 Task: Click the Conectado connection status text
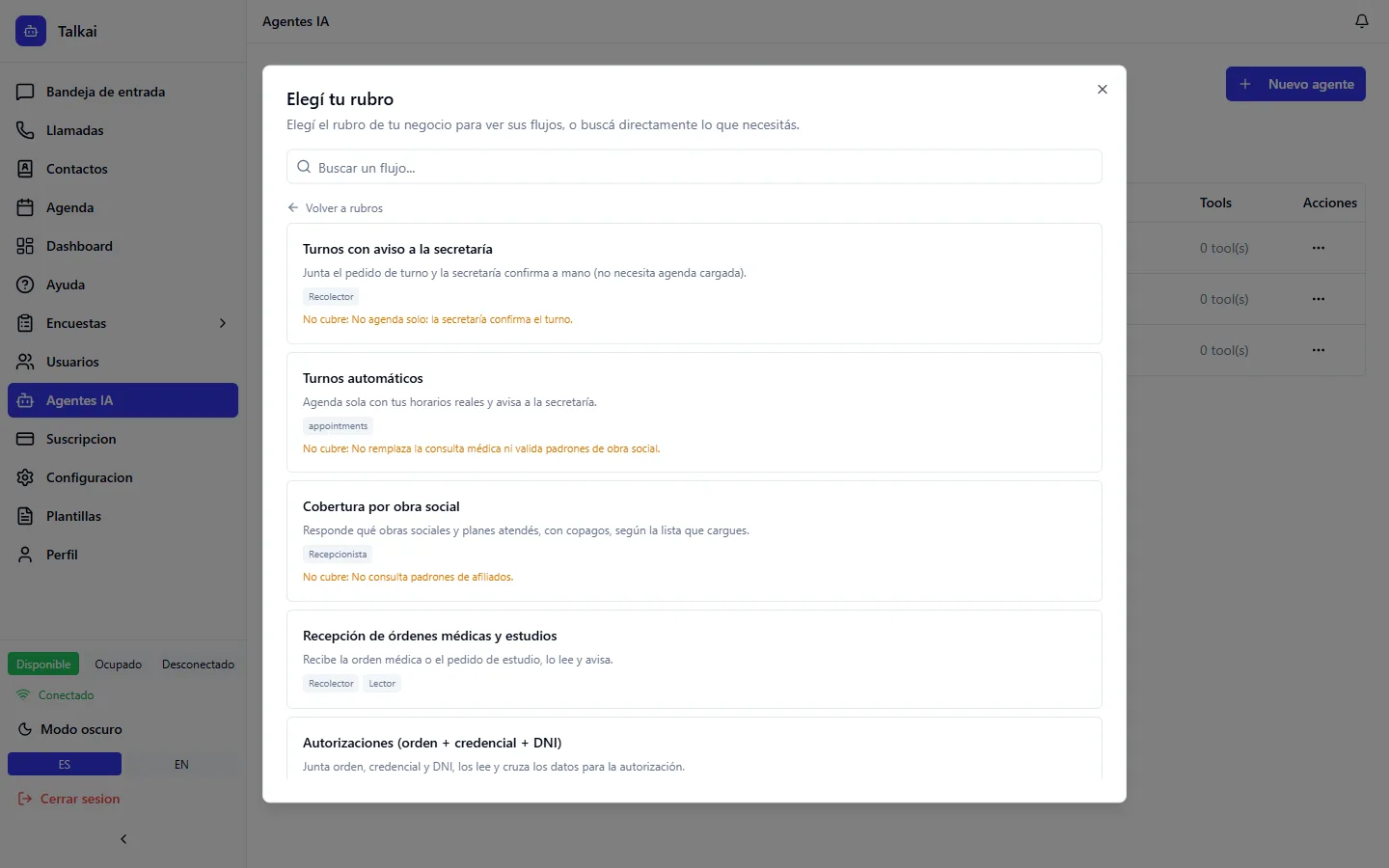[66, 695]
